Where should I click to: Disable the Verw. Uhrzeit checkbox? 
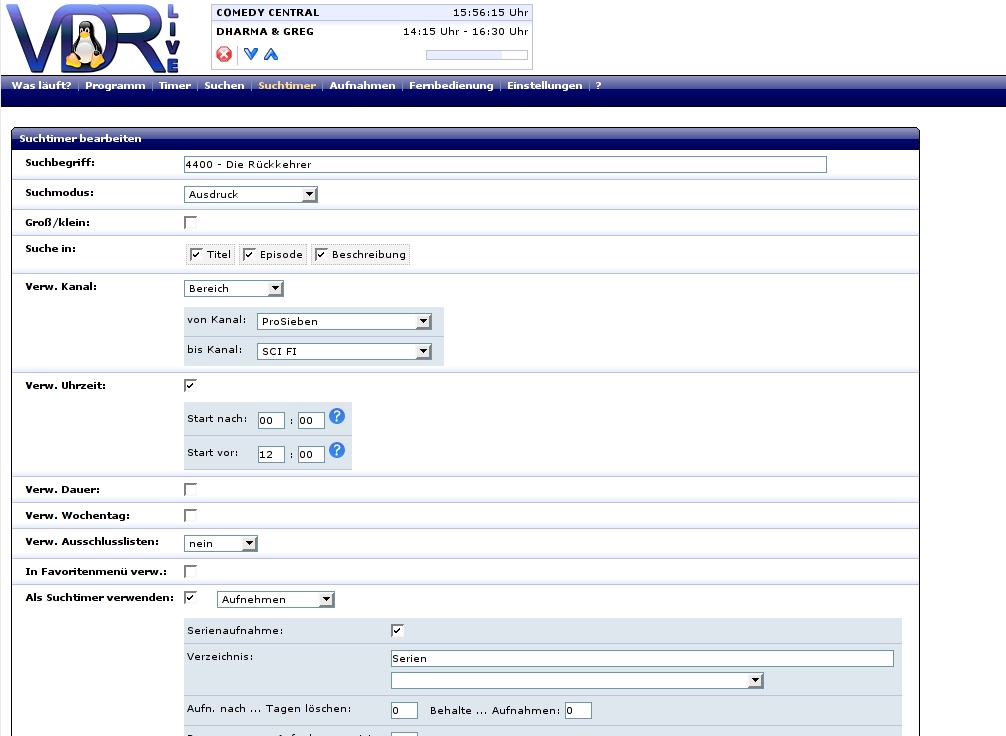click(x=191, y=385)
